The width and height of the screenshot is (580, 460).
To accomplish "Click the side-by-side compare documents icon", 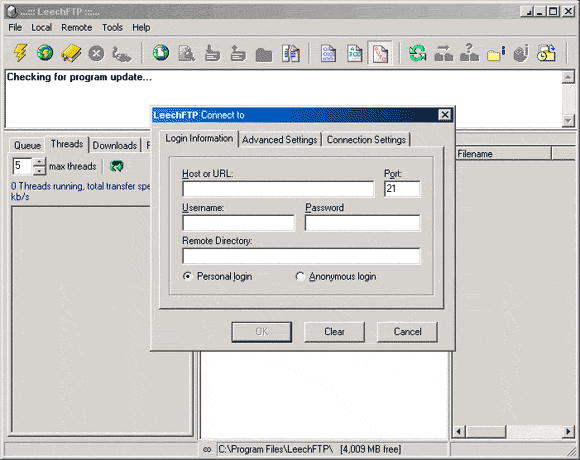I will [x=291, y=54].
